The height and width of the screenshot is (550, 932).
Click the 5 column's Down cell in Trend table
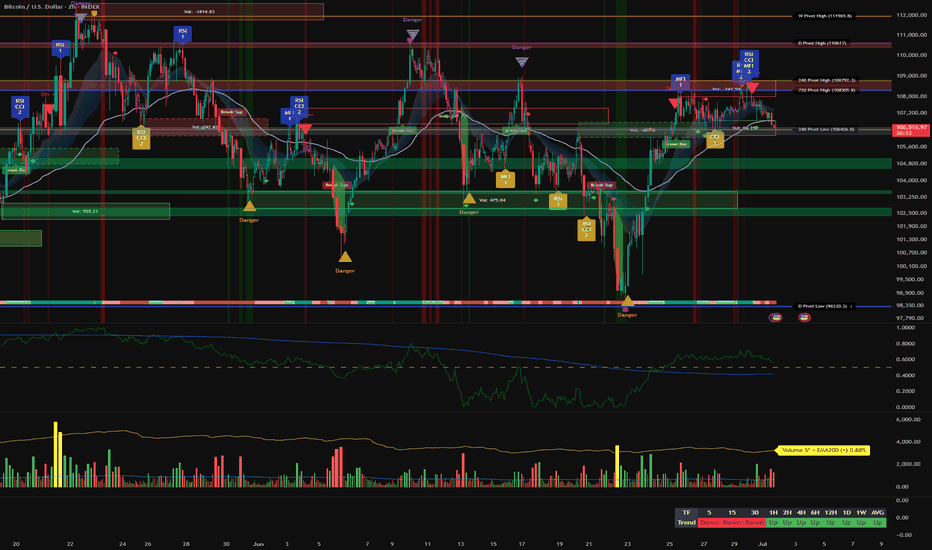click(x=709, y=523)
